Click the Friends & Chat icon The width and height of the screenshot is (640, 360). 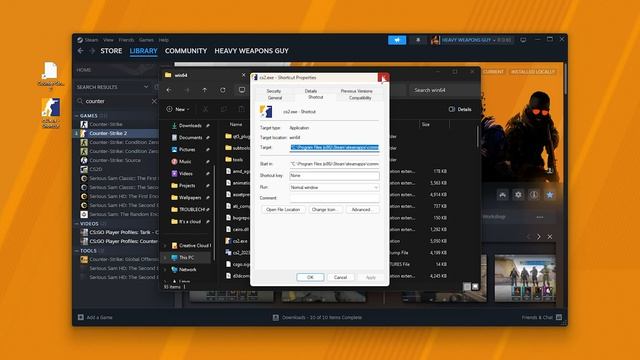559,317
